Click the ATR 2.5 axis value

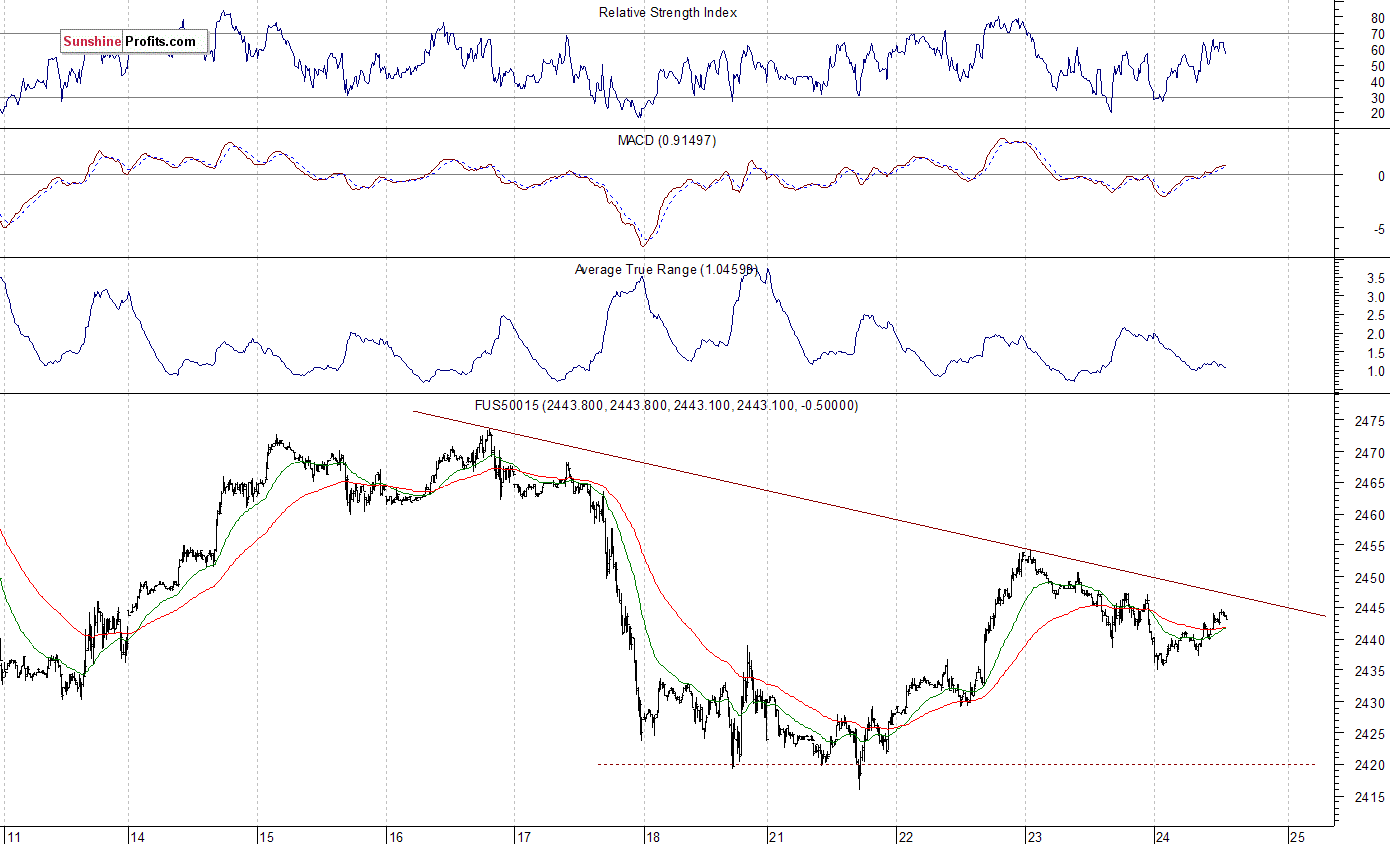pos(1376,316)
